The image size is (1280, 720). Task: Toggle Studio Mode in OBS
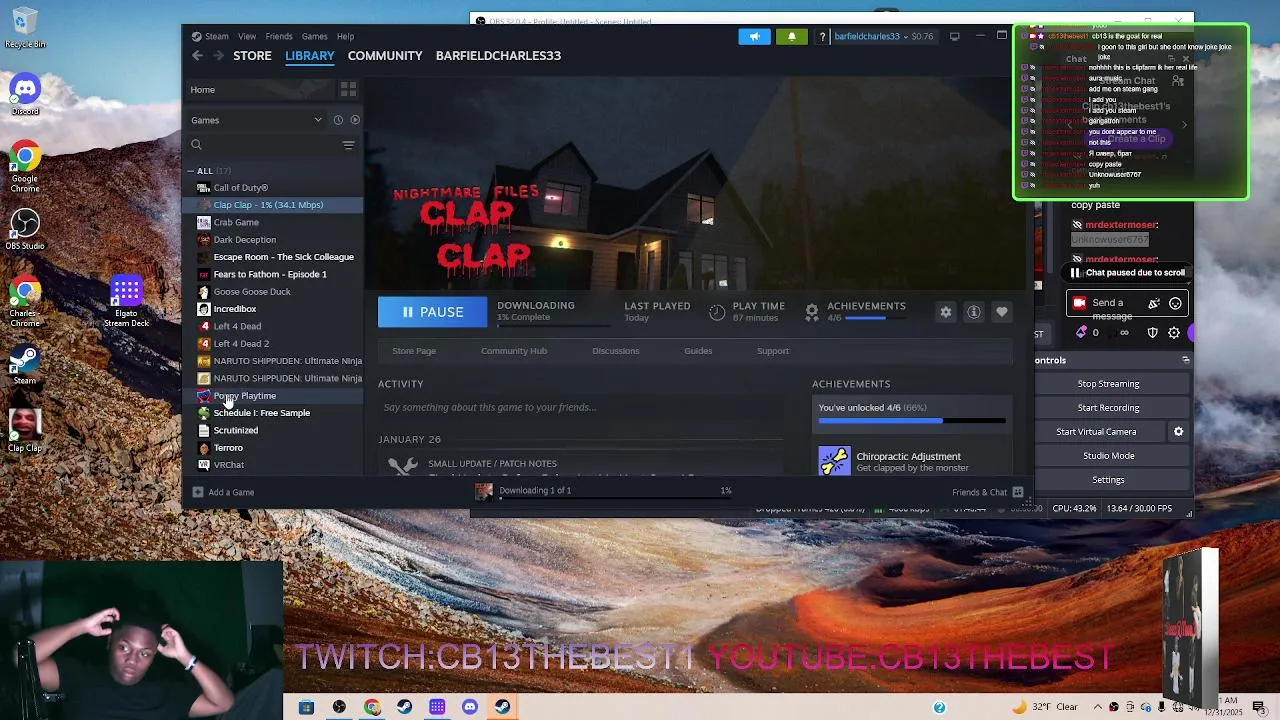coord(1108,456)
